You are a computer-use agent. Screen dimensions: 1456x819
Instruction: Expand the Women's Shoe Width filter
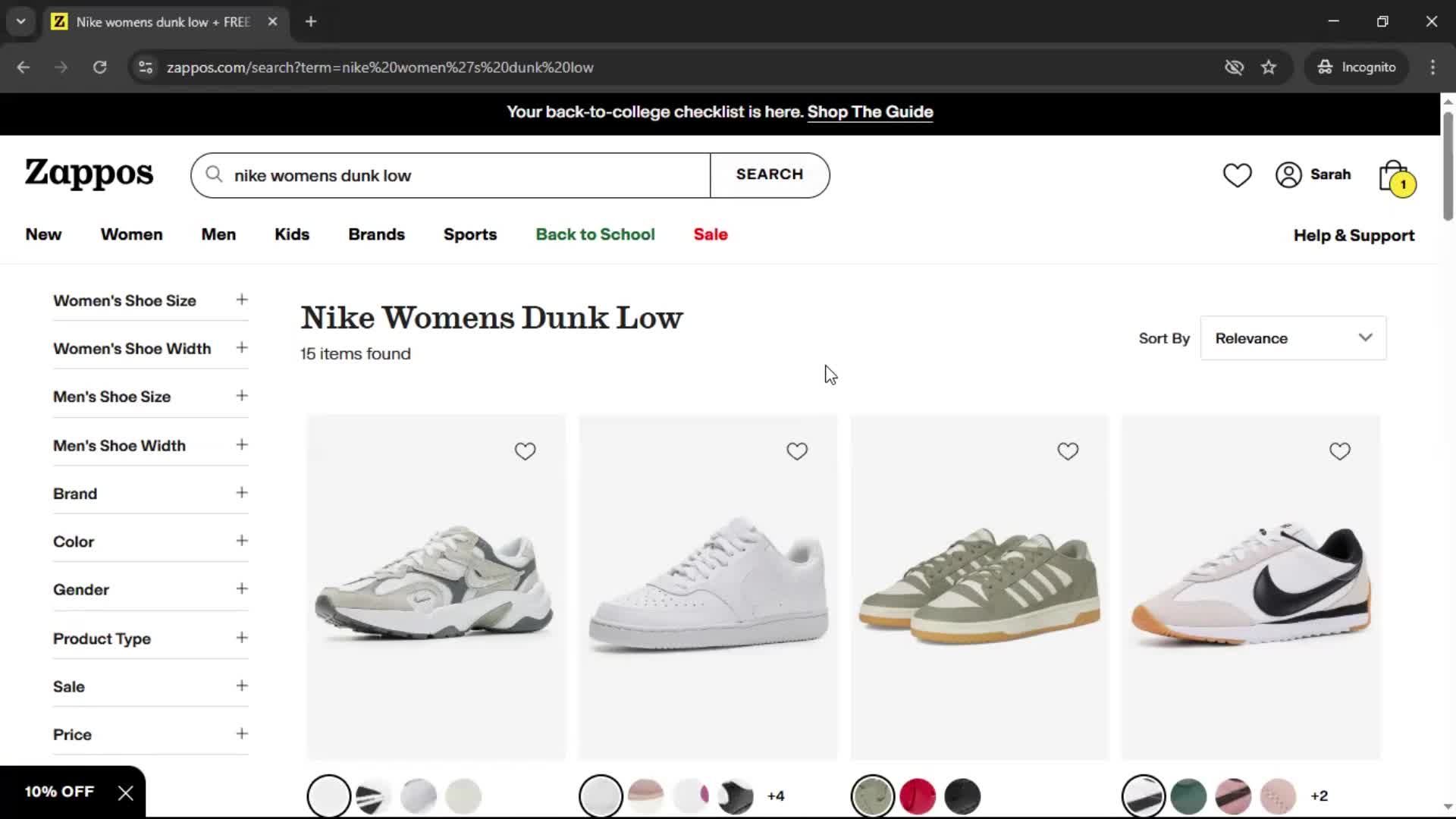point(150,348)
